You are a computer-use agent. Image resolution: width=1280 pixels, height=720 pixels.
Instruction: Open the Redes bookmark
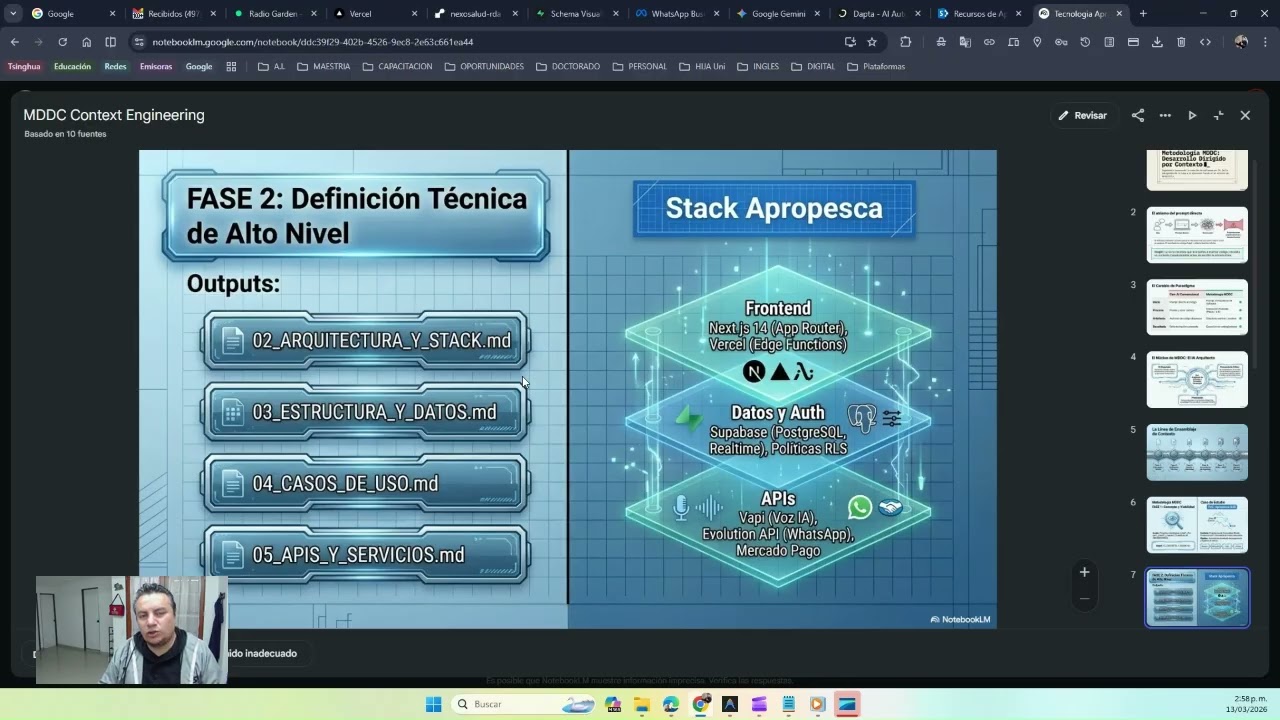[115, 67]
